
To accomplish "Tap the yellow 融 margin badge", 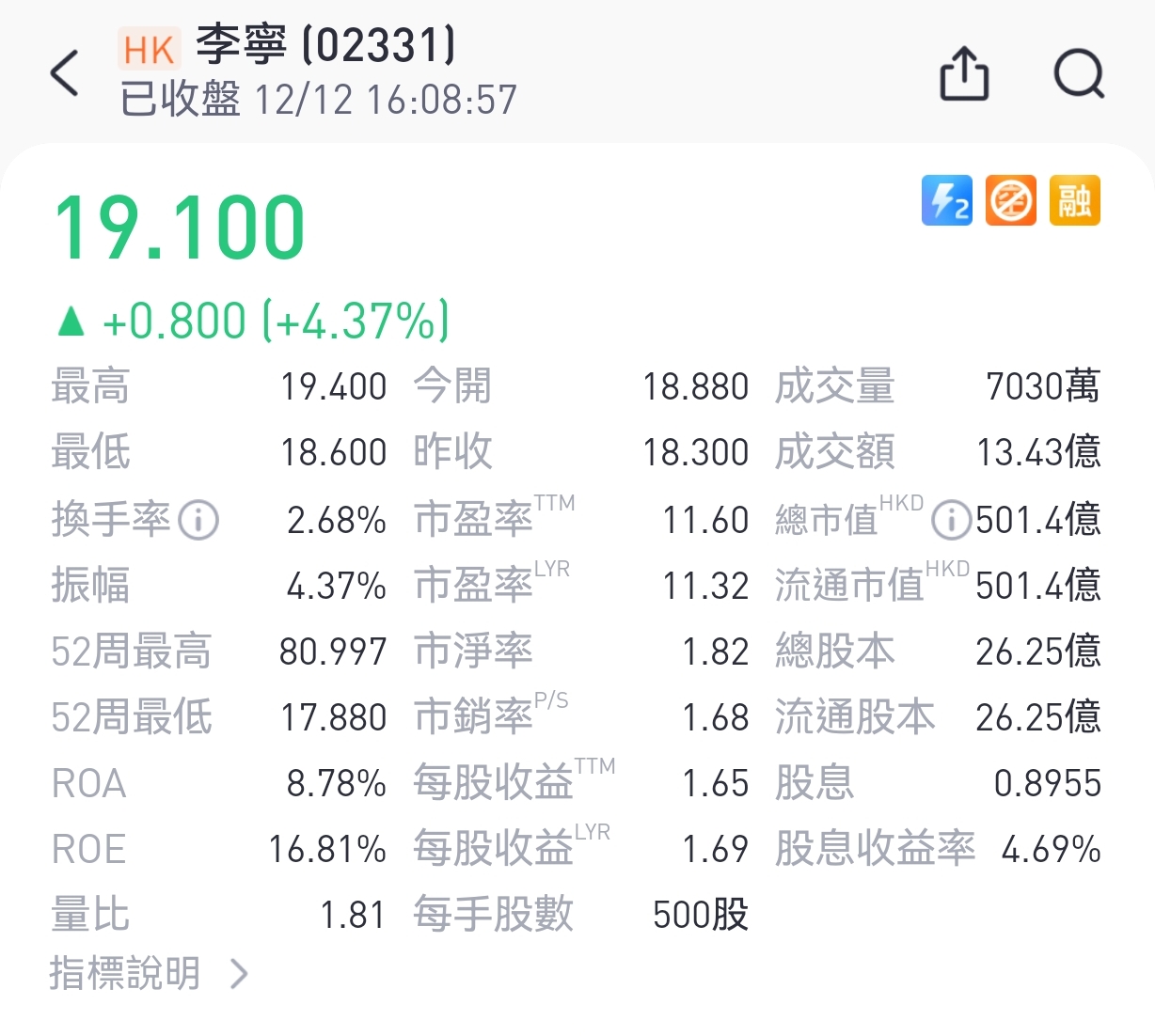I will (1074, 200).
